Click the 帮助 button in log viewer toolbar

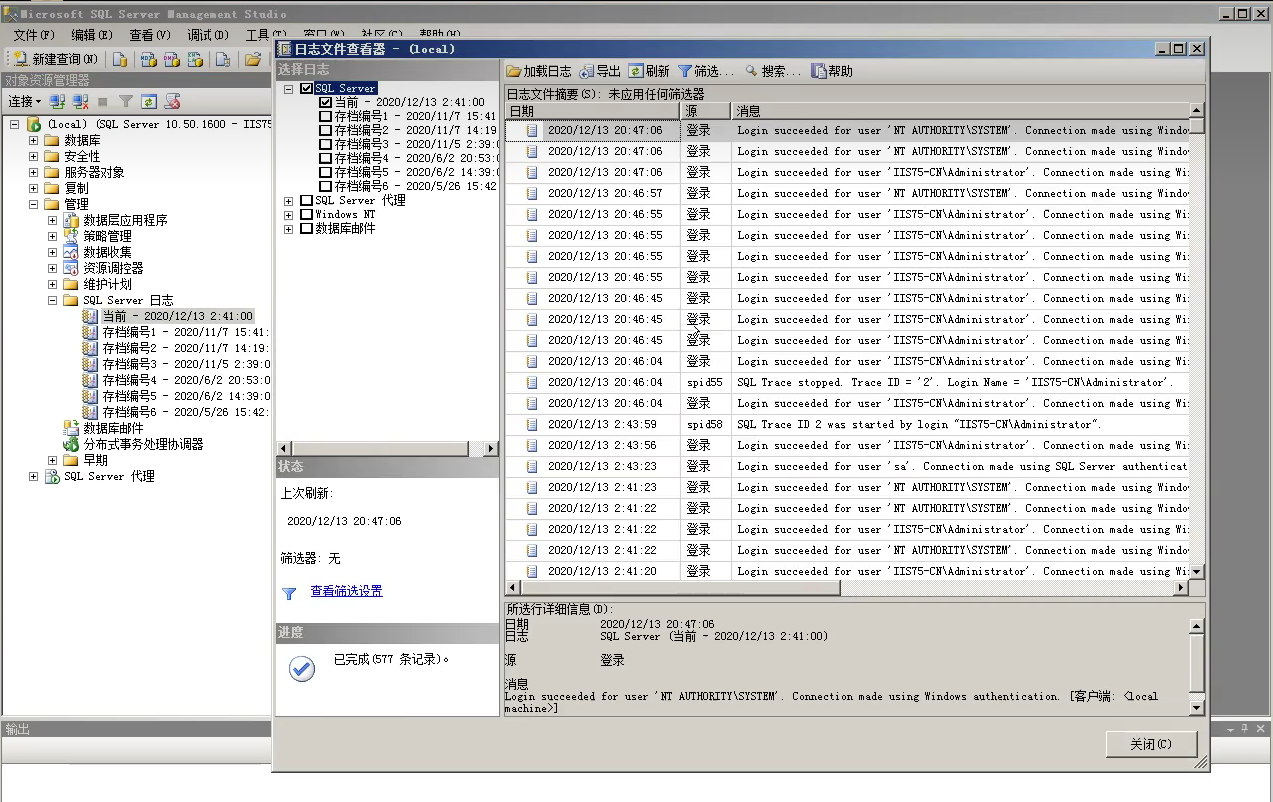pos(832,71)
